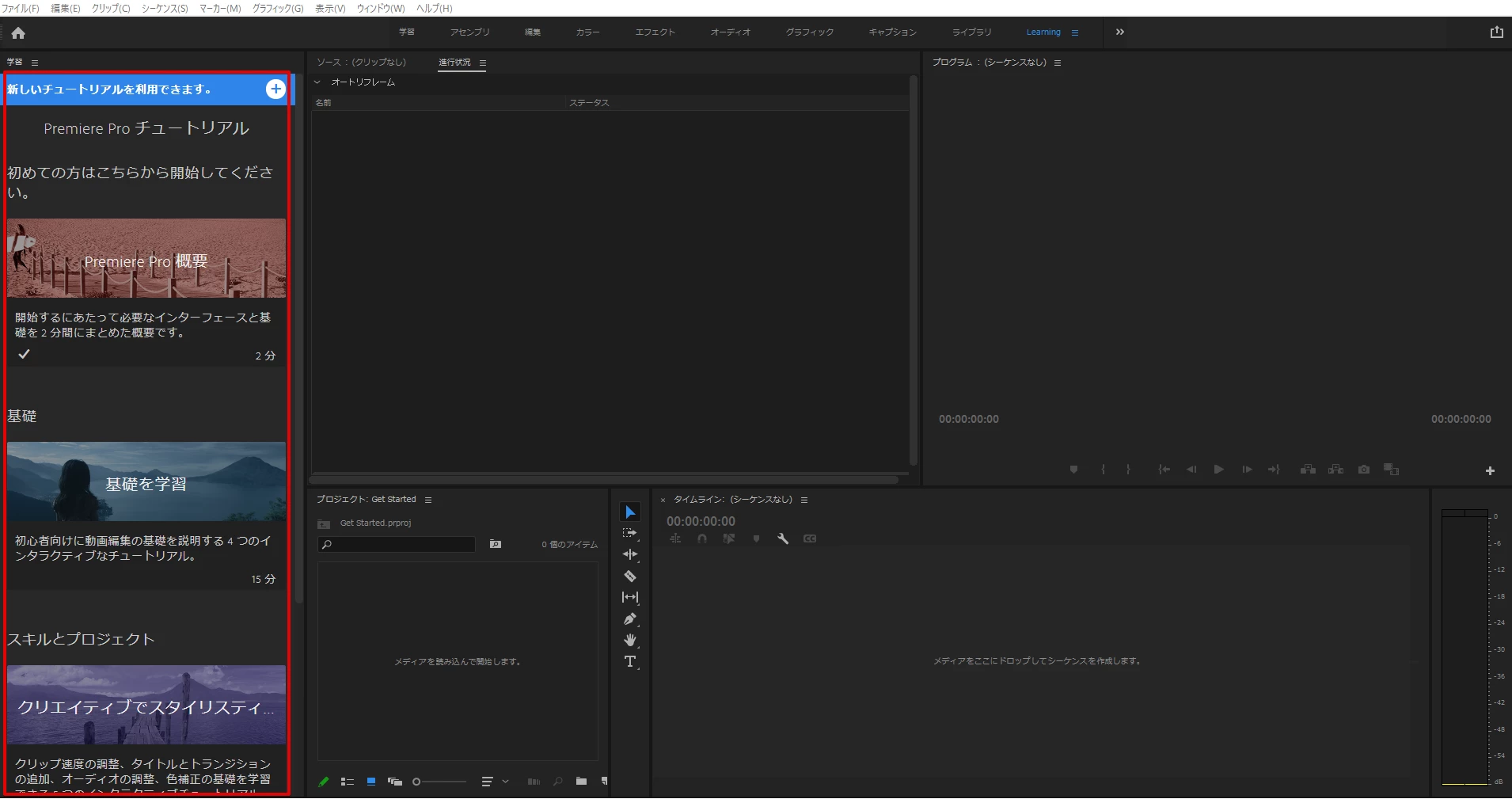Toggle Snap magnet in timeline
Image resolution: width=1512 pixels, height=799 pixels.
click(x=701, y=538)
